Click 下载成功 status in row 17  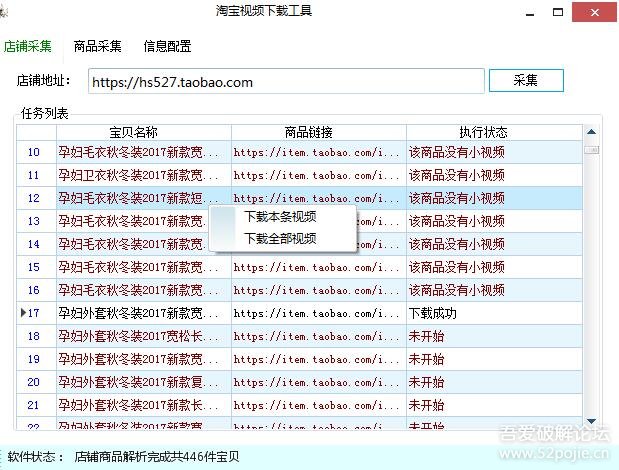494,313
